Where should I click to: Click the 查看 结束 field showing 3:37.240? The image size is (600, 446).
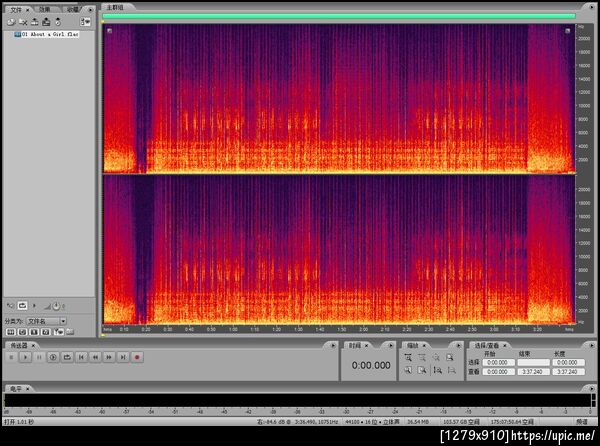(533, 371)
